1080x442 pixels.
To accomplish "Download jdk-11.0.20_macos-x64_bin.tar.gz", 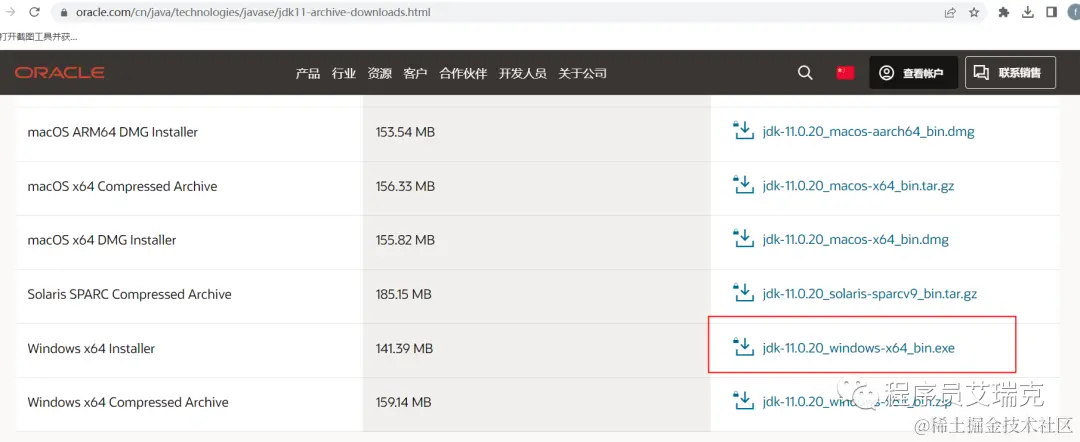I will tap(858, 186).
